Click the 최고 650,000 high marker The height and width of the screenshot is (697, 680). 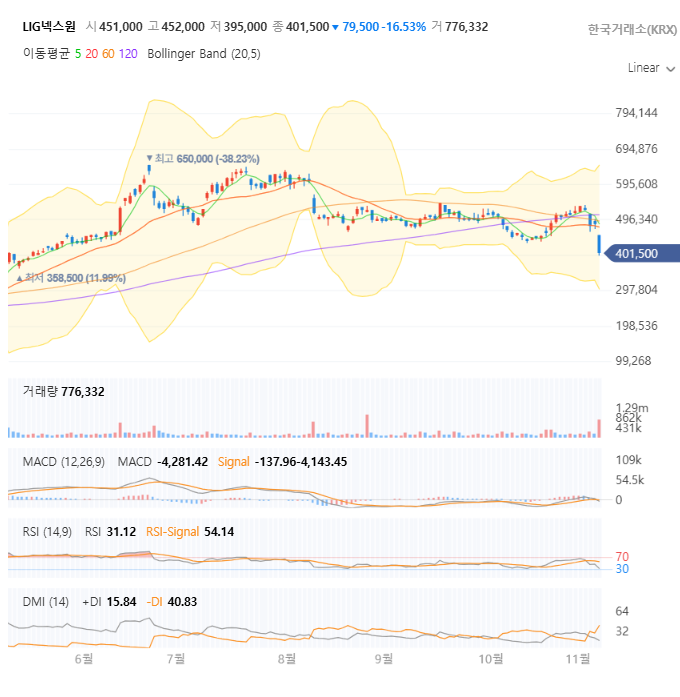203,159
